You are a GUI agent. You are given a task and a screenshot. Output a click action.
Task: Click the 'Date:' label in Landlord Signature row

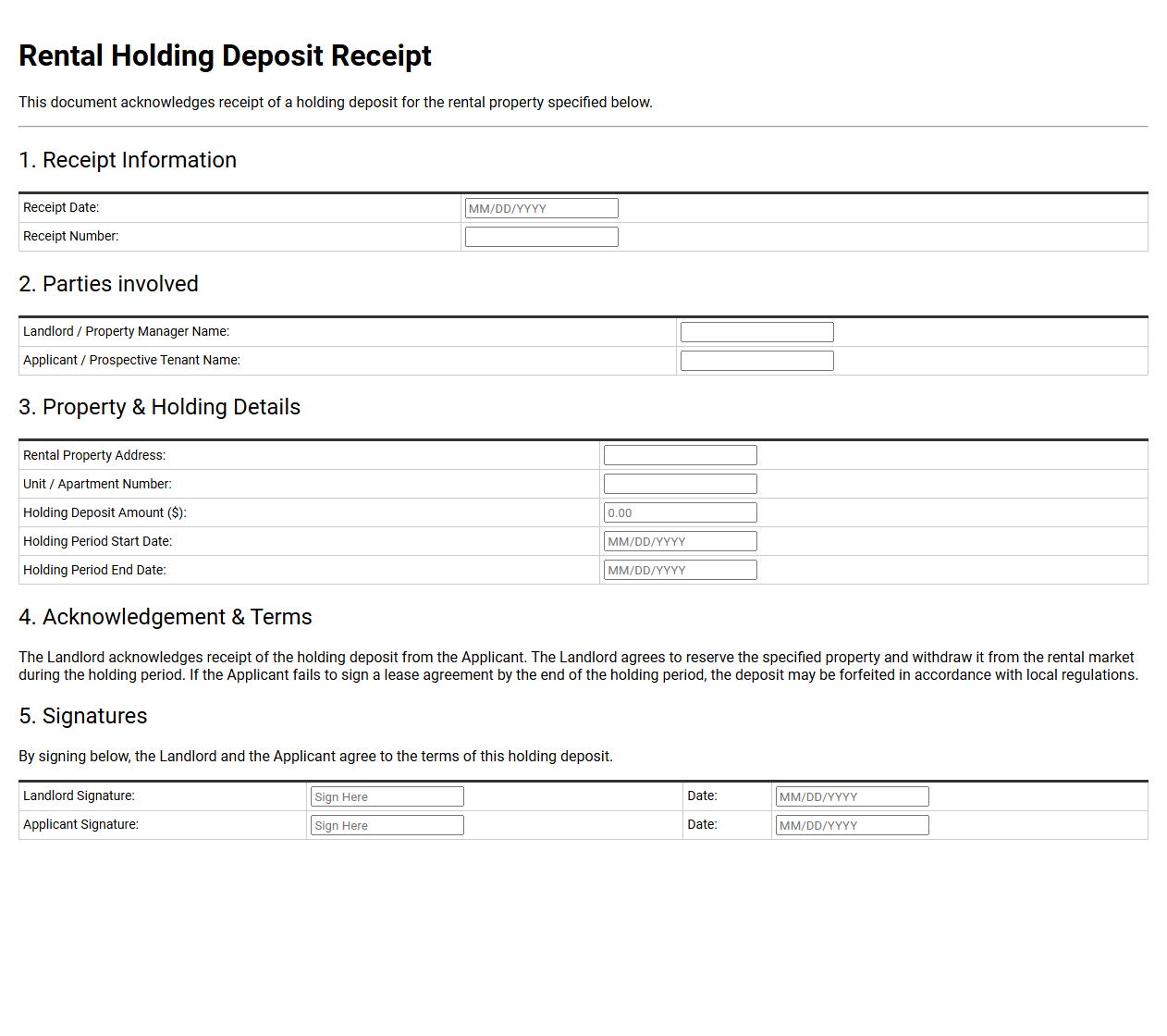click(702, 795)
